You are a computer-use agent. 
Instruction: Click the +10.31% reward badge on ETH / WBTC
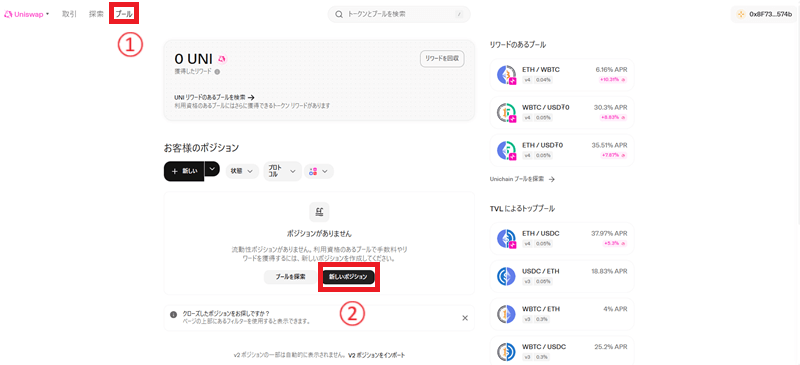pos(613,80)
